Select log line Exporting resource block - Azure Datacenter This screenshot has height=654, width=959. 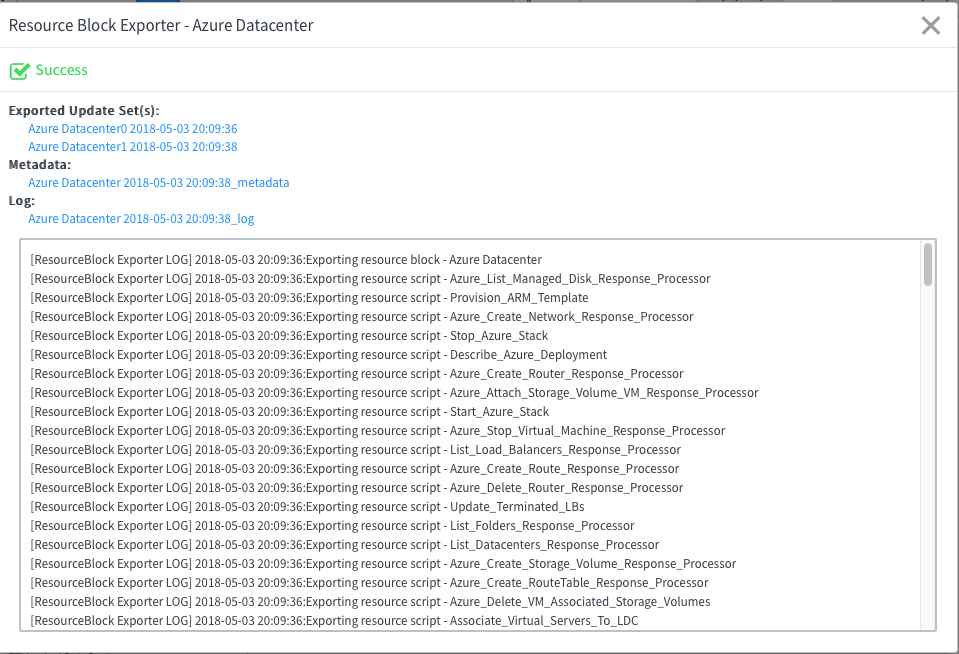click(x=286, y=260)
